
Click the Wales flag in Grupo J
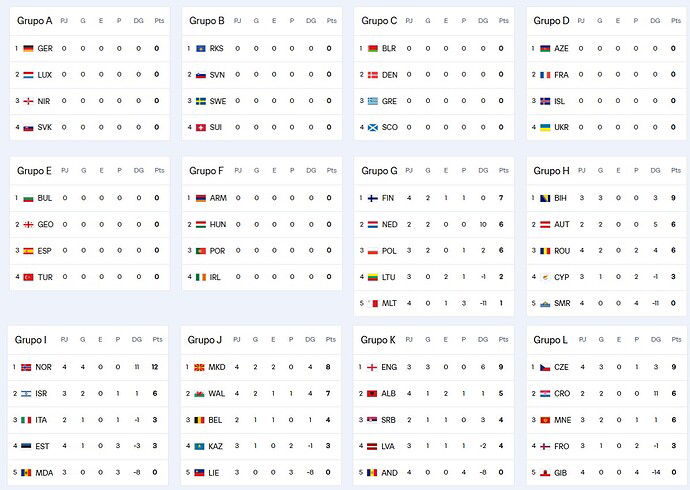point(200,393)
